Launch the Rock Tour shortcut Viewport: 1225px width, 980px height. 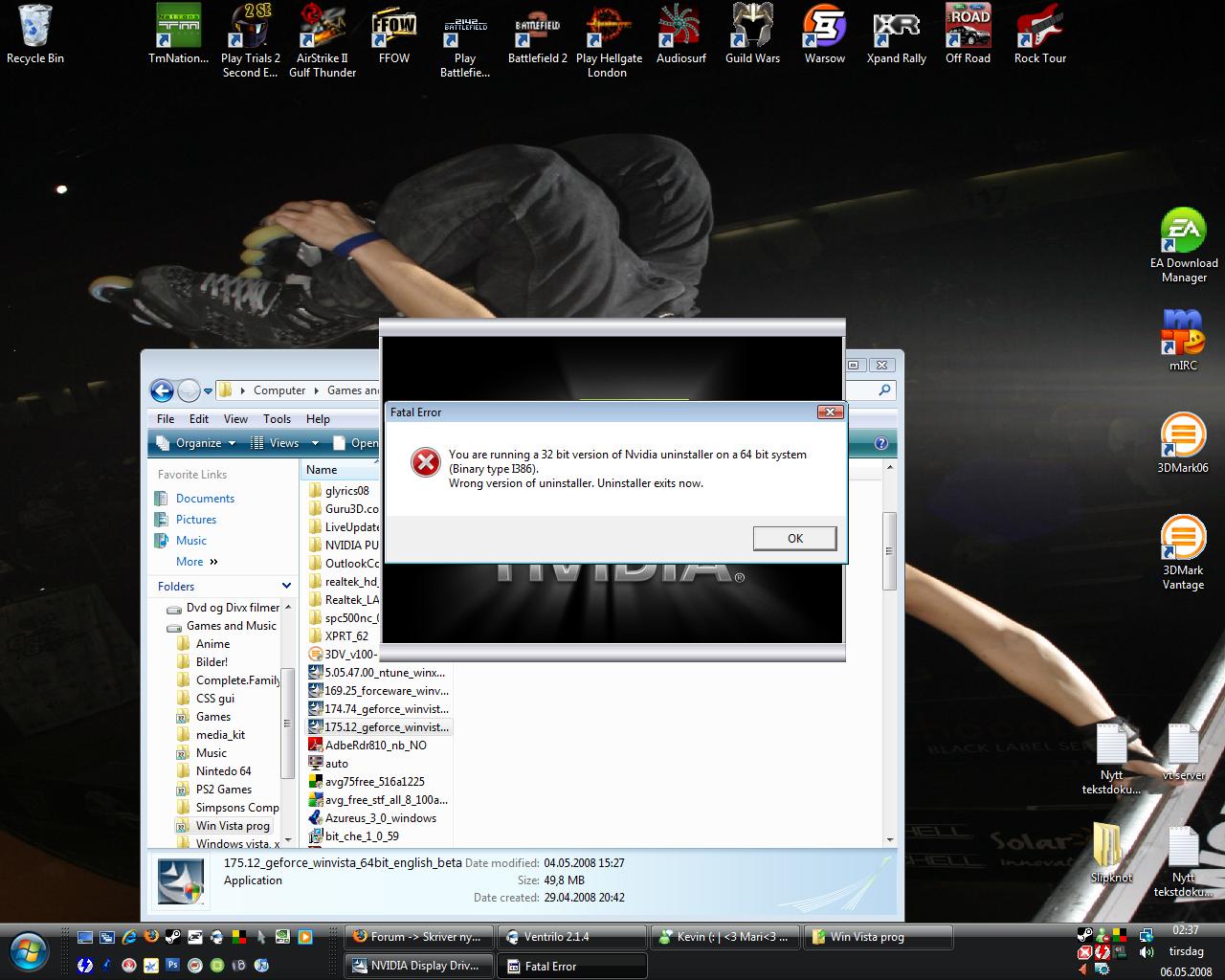1040,34
